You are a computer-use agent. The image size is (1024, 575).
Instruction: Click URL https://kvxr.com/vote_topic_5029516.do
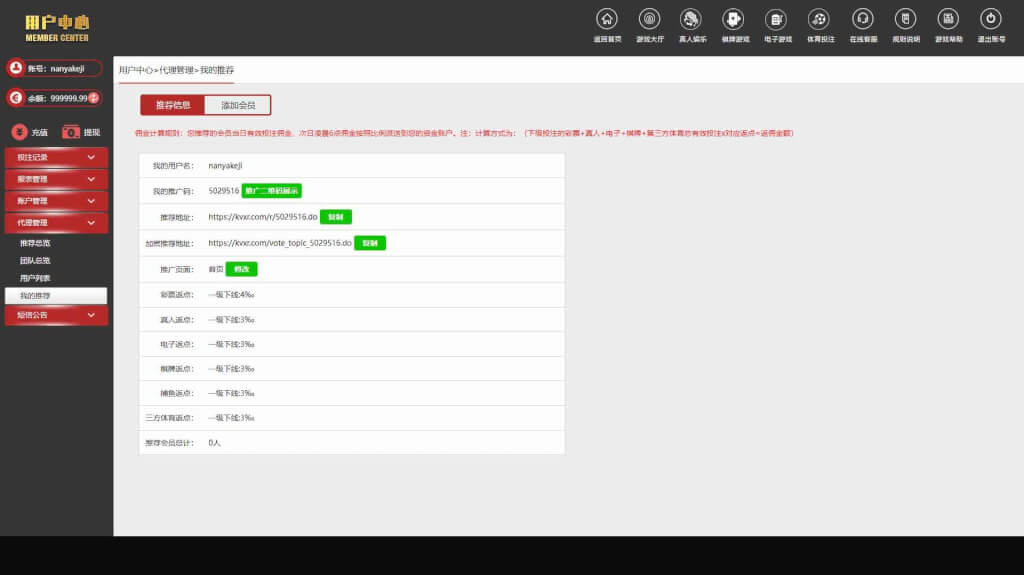(x=280, y=243)
